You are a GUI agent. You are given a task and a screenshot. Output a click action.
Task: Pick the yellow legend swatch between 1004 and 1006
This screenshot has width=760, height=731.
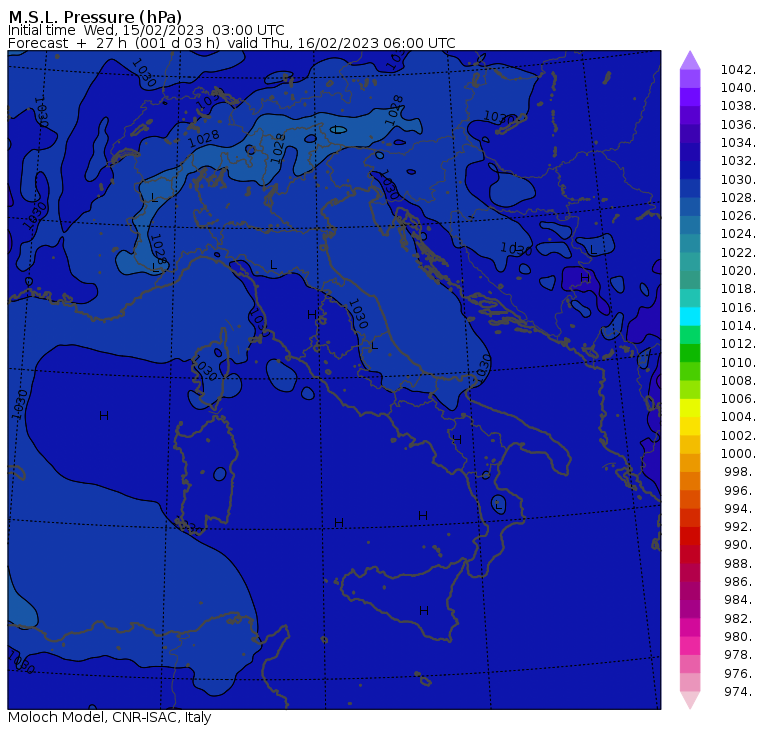tap(690, 408)
